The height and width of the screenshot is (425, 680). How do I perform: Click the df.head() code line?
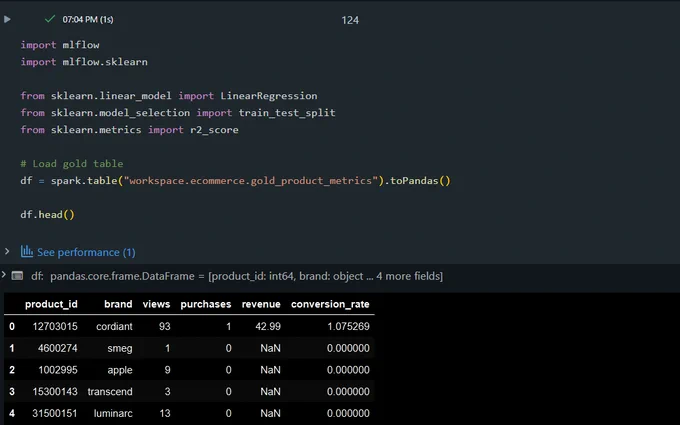pos(47,215)
